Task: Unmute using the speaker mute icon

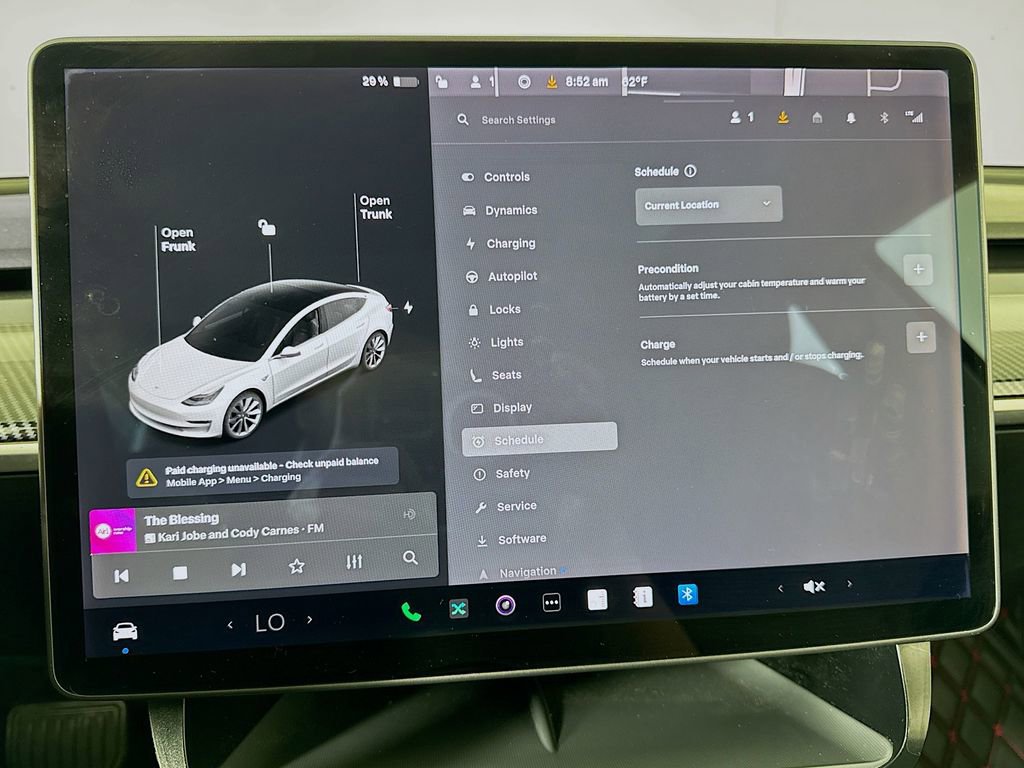Action: tap(814, 586)
